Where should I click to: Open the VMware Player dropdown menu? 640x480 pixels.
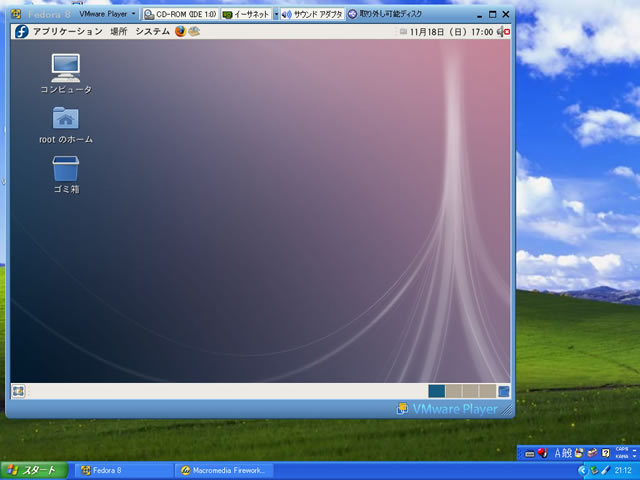(108, 14)
